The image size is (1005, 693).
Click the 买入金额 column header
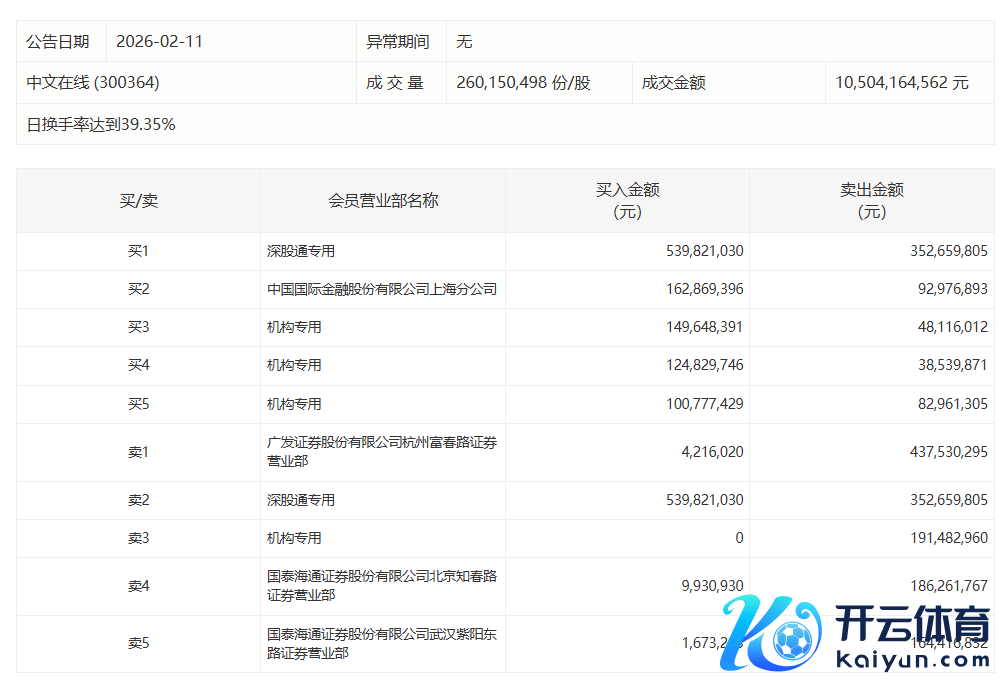(x=627, y=201)
